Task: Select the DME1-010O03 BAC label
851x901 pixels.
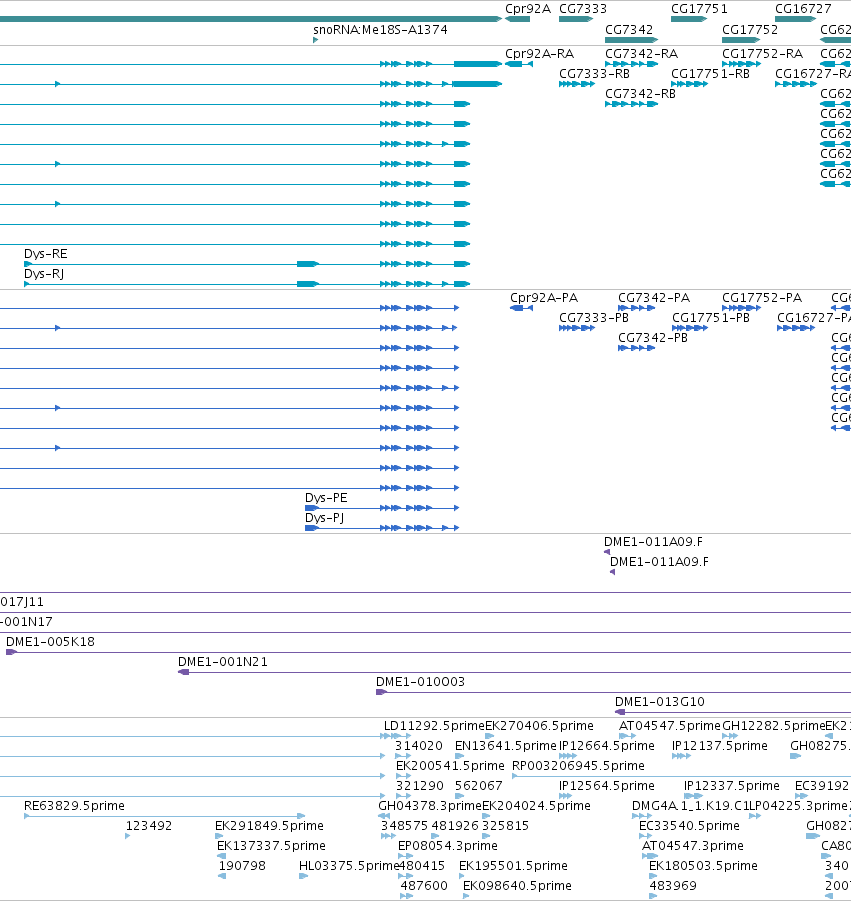Action: click(x=421, y=682)
